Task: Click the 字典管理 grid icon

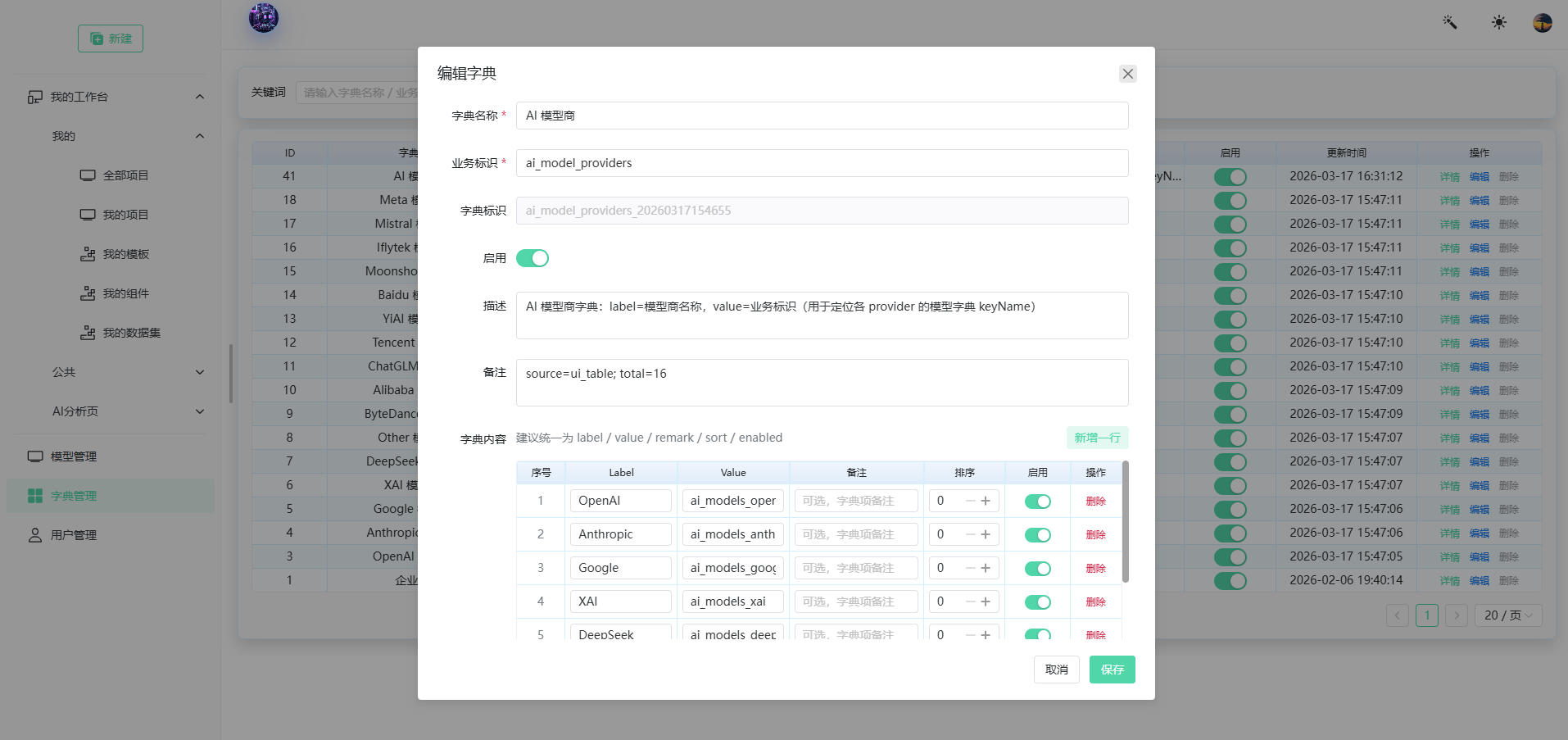Action: [x=35, y=496]
